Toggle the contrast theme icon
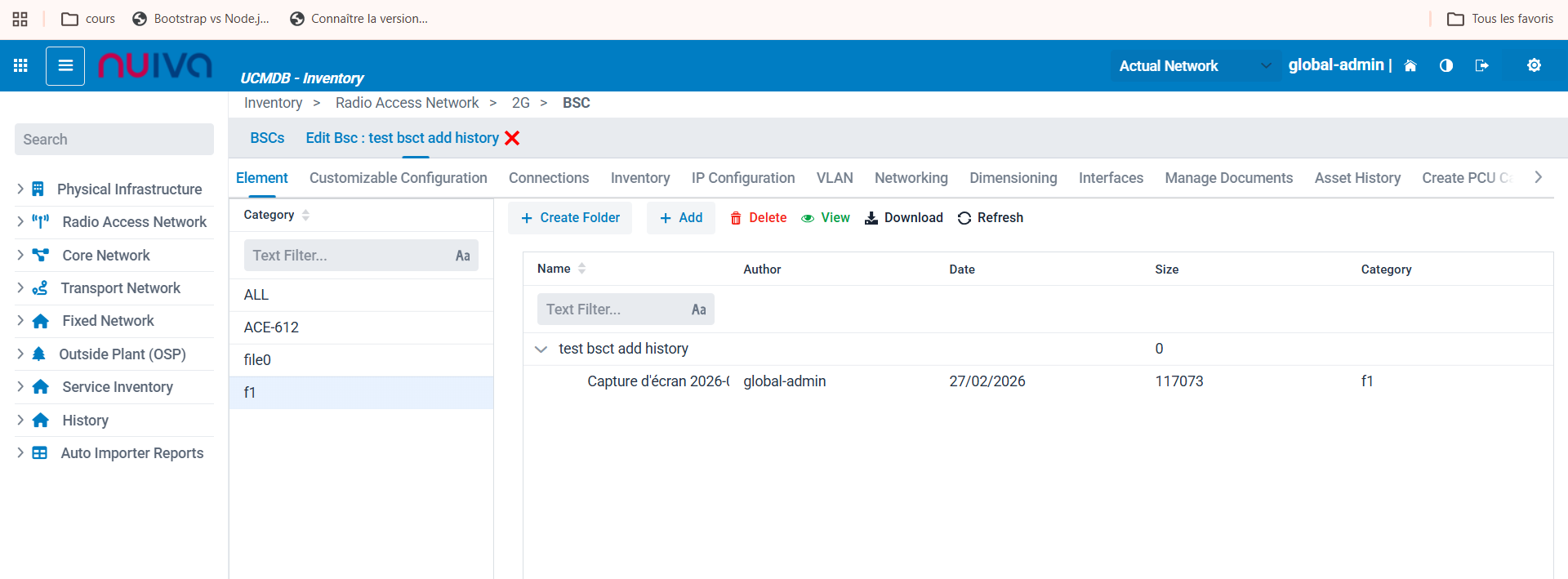The width and height of the screenshot is (1568, 579). [x=1446, y=66]
